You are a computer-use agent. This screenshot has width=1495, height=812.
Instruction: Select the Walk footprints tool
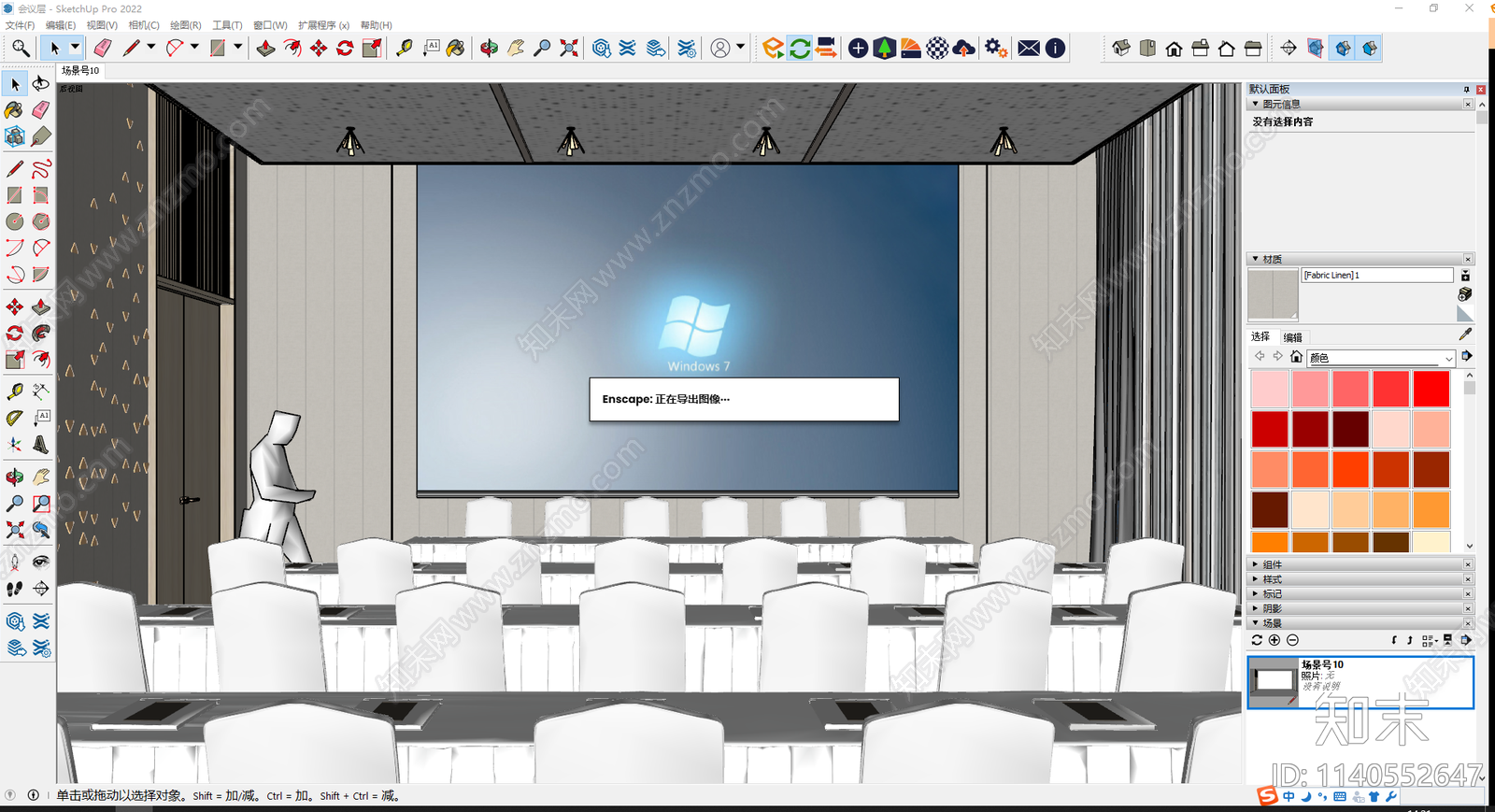tap(15, 589)
